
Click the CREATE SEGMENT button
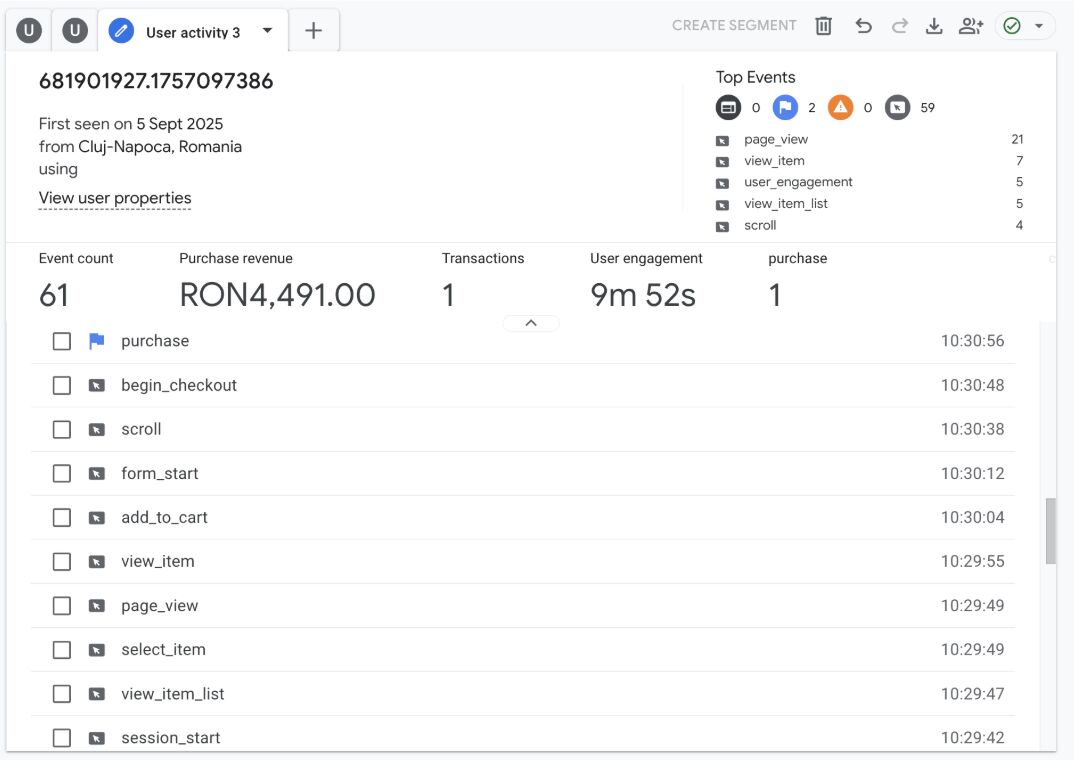tap(734, 25)
